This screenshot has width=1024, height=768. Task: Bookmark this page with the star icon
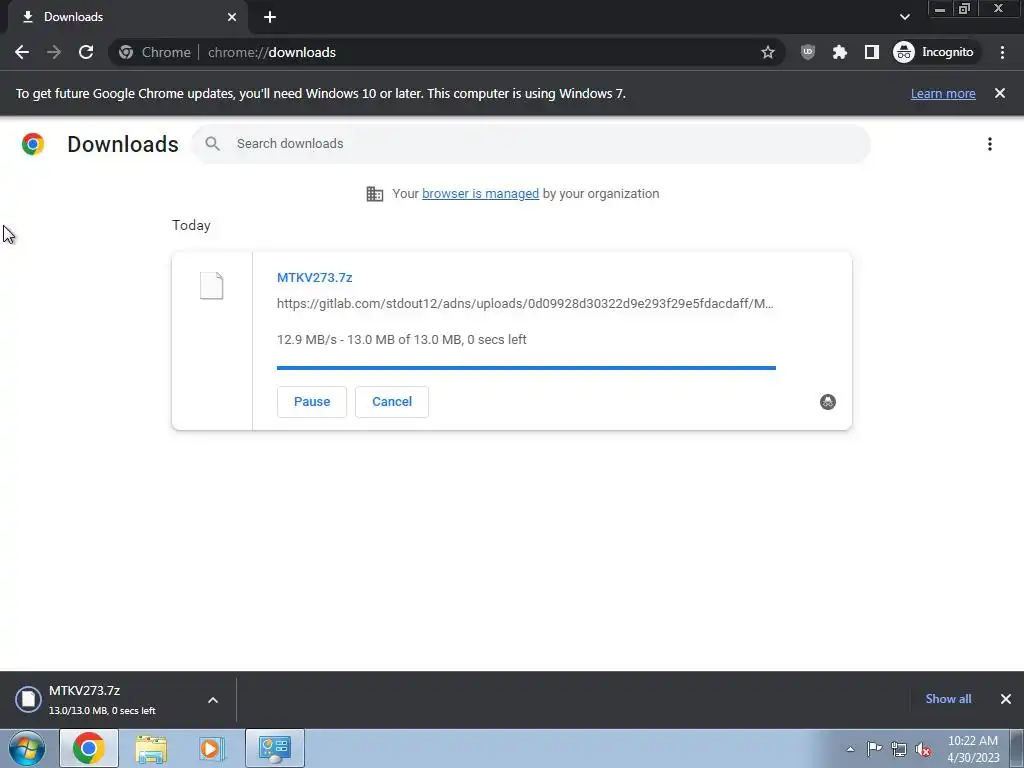pos(768,52)
